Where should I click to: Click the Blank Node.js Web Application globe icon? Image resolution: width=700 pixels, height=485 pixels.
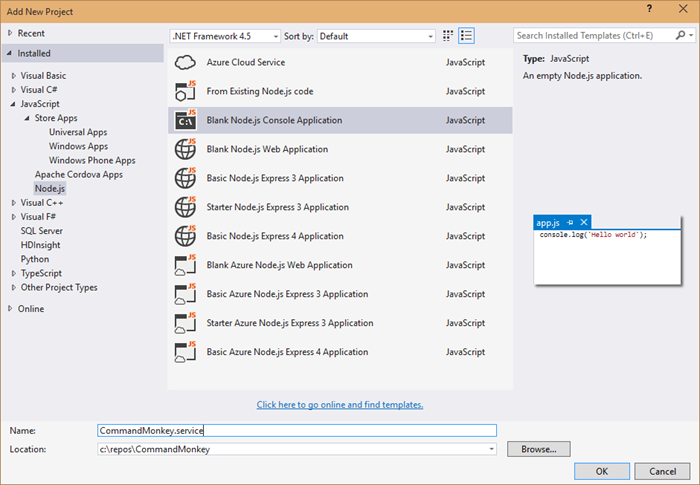pyautogui.click(x=186, y=149)
